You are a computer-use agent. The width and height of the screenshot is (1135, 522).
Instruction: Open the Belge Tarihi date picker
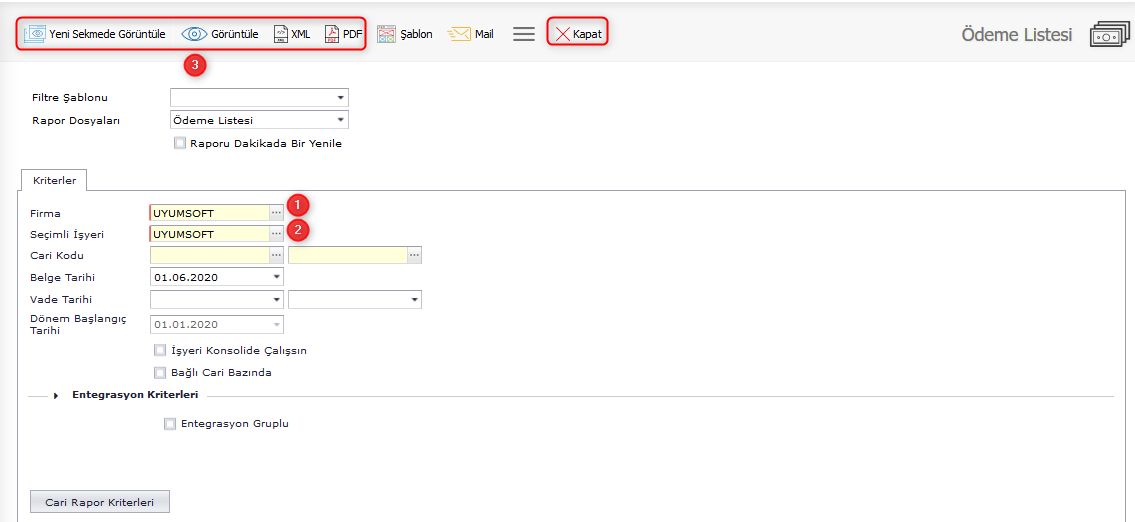pos(276,277)
